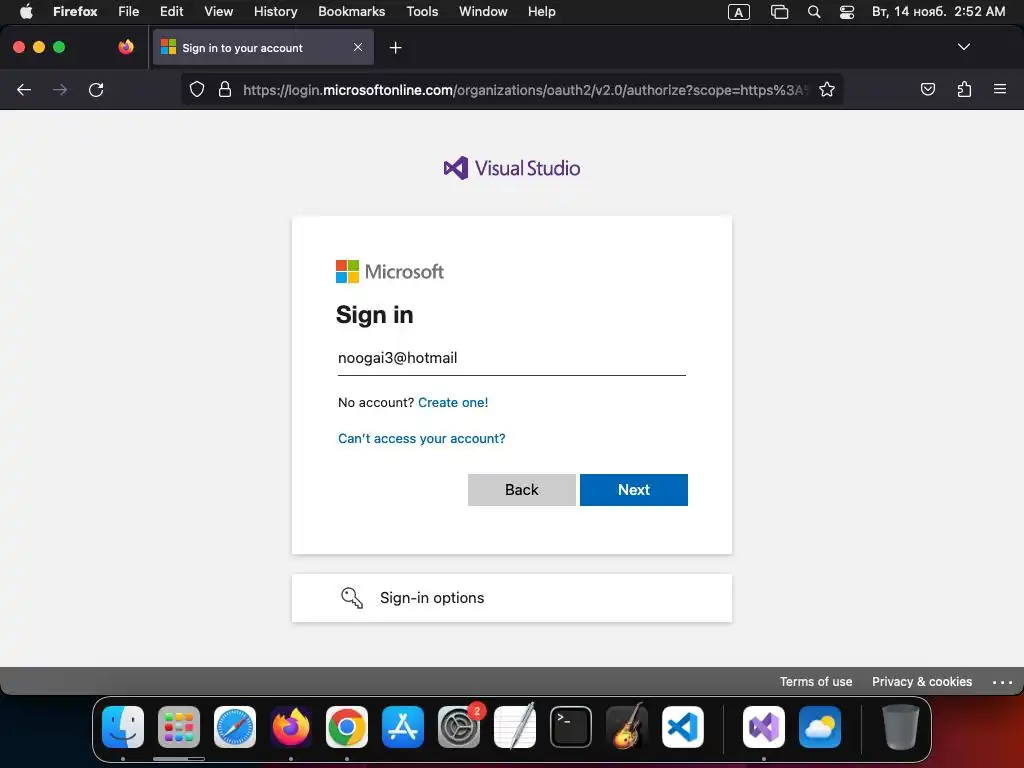Screen dimensions: 1024x768
Task: Open Control Center in menu bar
Action: coord(846,12)
